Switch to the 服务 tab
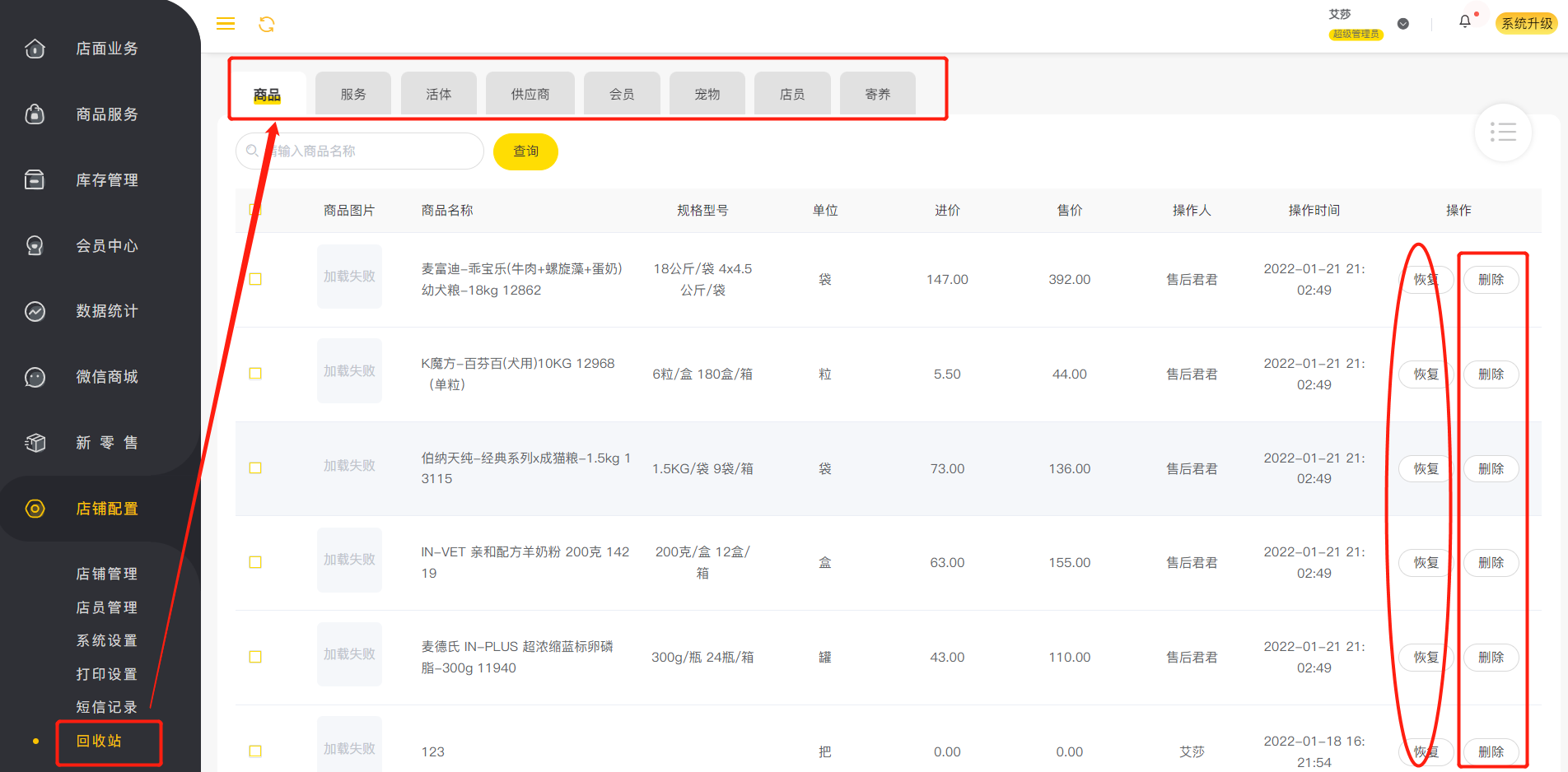 point(353,94)
